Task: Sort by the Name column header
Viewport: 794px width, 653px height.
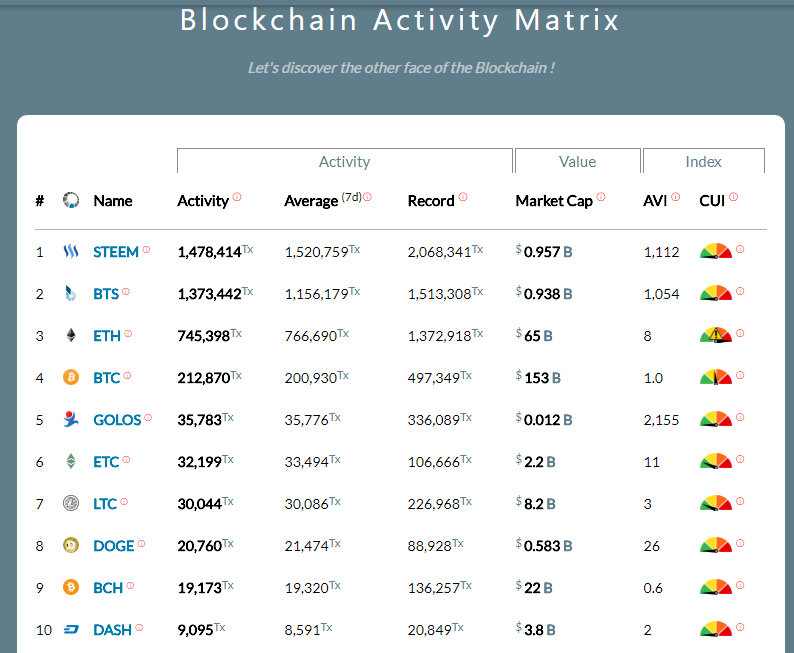Action: (113, 201)
